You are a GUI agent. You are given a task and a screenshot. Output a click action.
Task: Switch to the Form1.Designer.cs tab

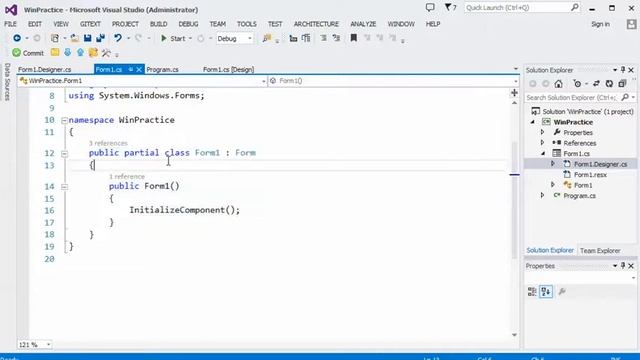coord(44,69)
